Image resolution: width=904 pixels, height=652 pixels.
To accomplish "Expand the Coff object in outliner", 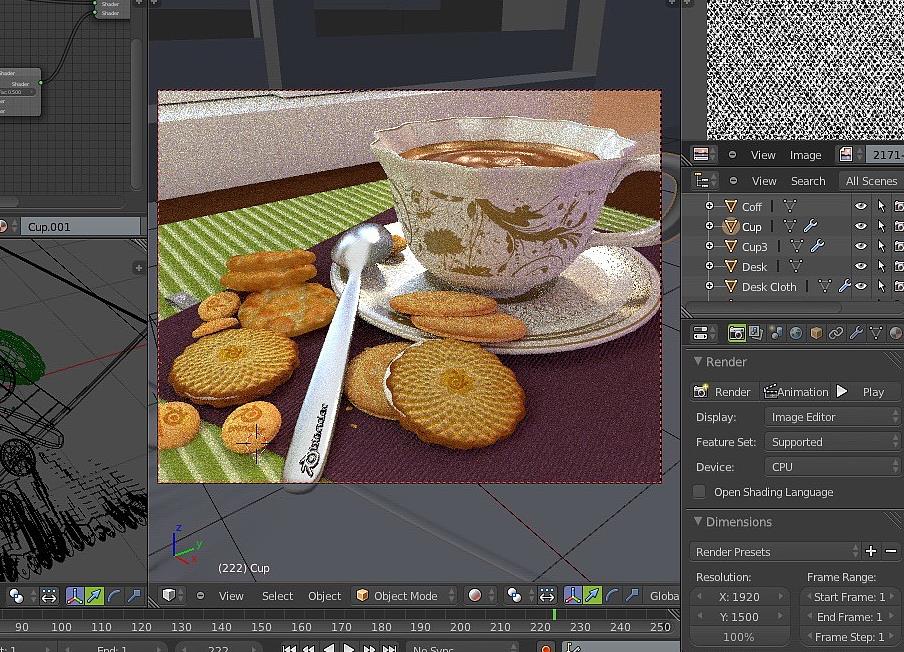I will (x=710, y=206).
